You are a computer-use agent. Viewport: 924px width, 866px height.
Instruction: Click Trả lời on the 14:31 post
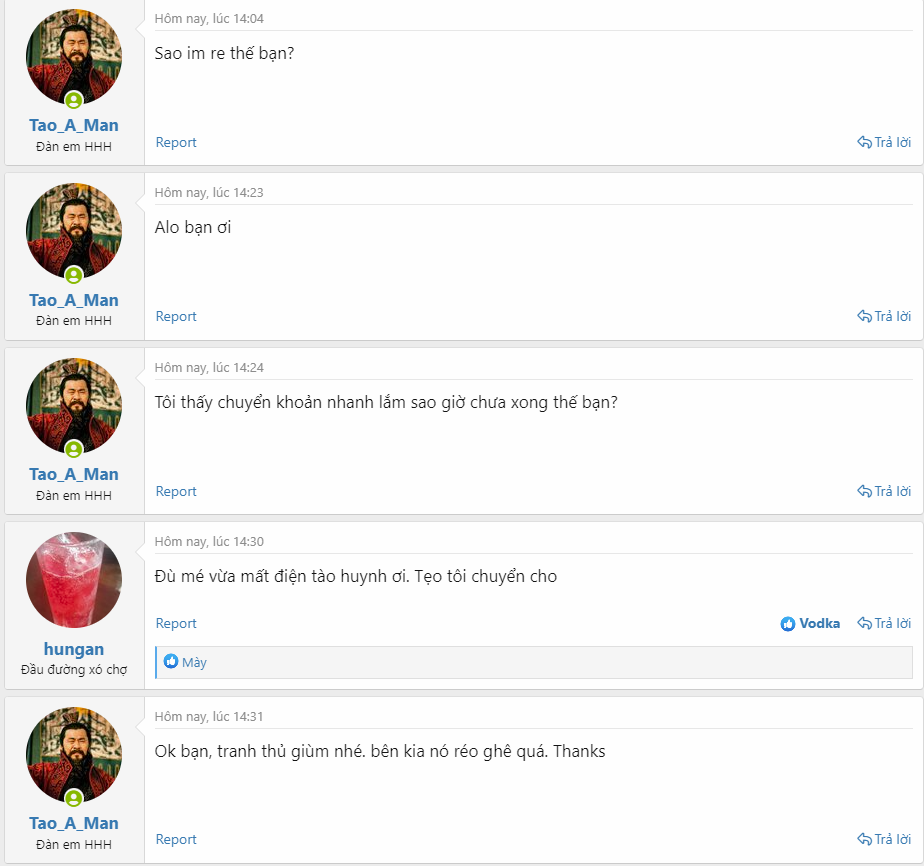tap(884, 839)
